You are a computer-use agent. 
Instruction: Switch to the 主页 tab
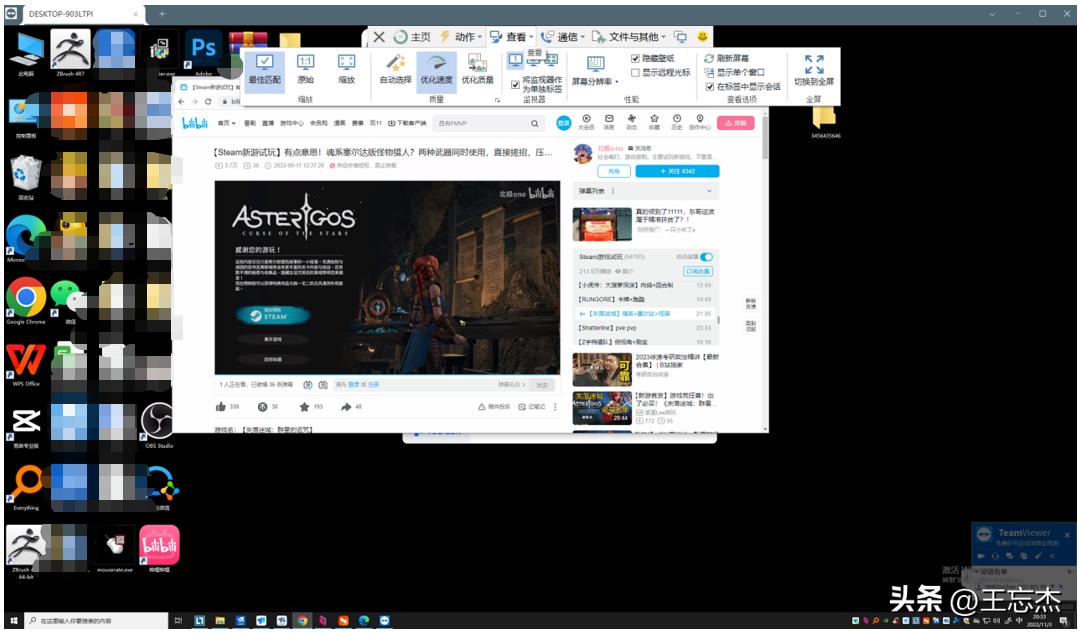[x=412, y=37]
